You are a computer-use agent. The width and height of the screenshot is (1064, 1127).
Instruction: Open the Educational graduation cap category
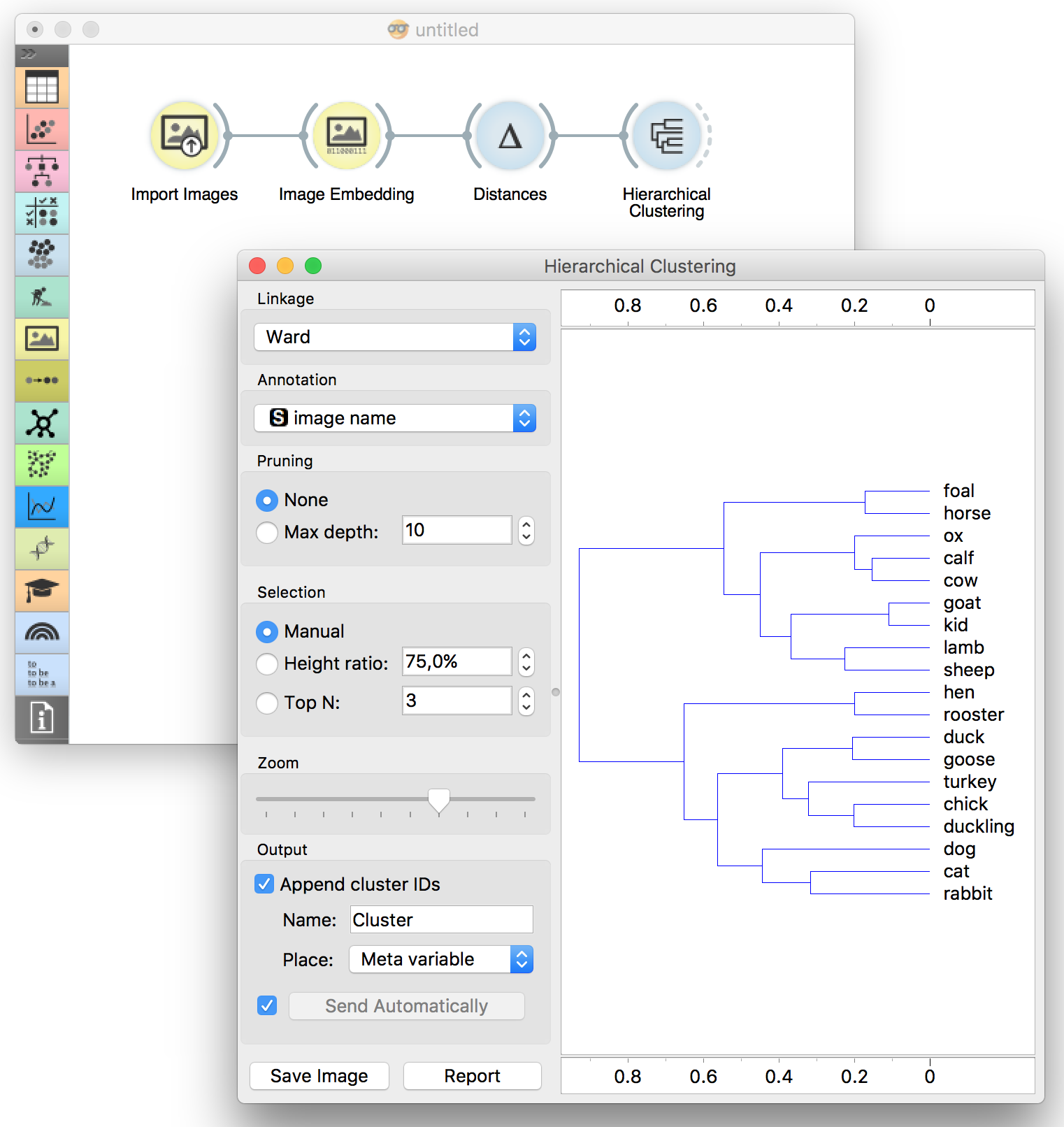click(42, 591)
